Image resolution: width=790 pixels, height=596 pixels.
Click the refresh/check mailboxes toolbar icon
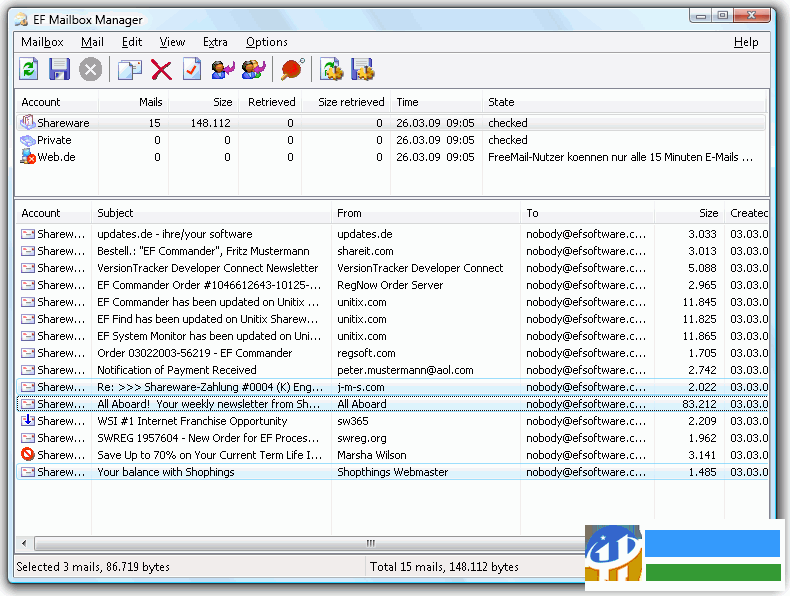pyautogui.click(x=29, y=69)
